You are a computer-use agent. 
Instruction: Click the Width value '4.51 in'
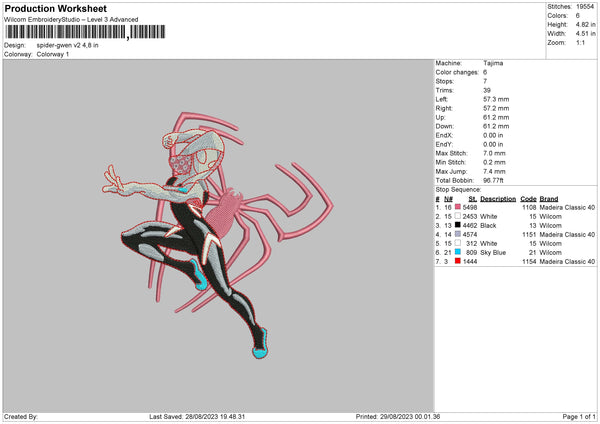(586, 34)
